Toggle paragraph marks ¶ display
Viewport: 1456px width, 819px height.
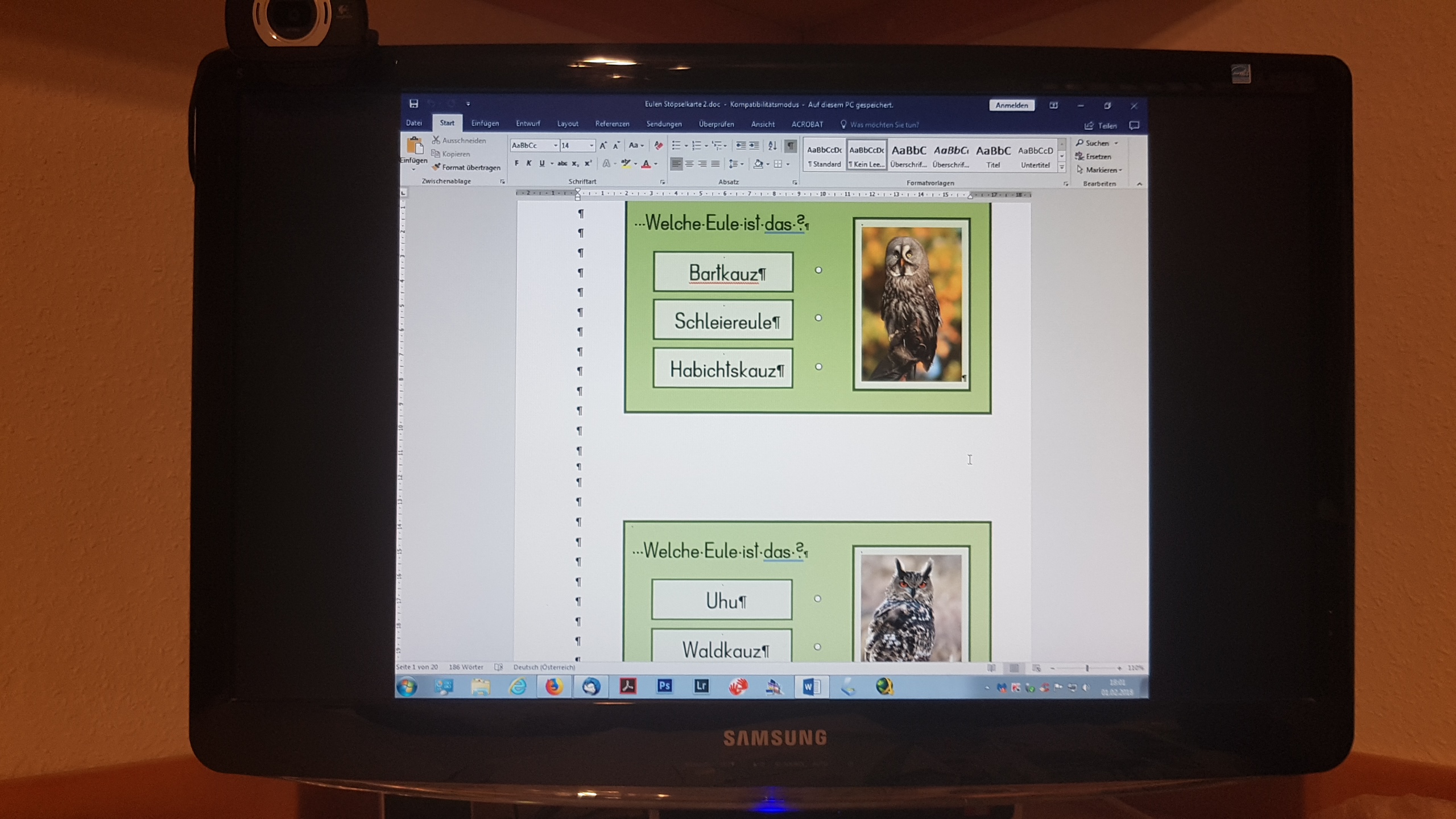tap(791, 146)
